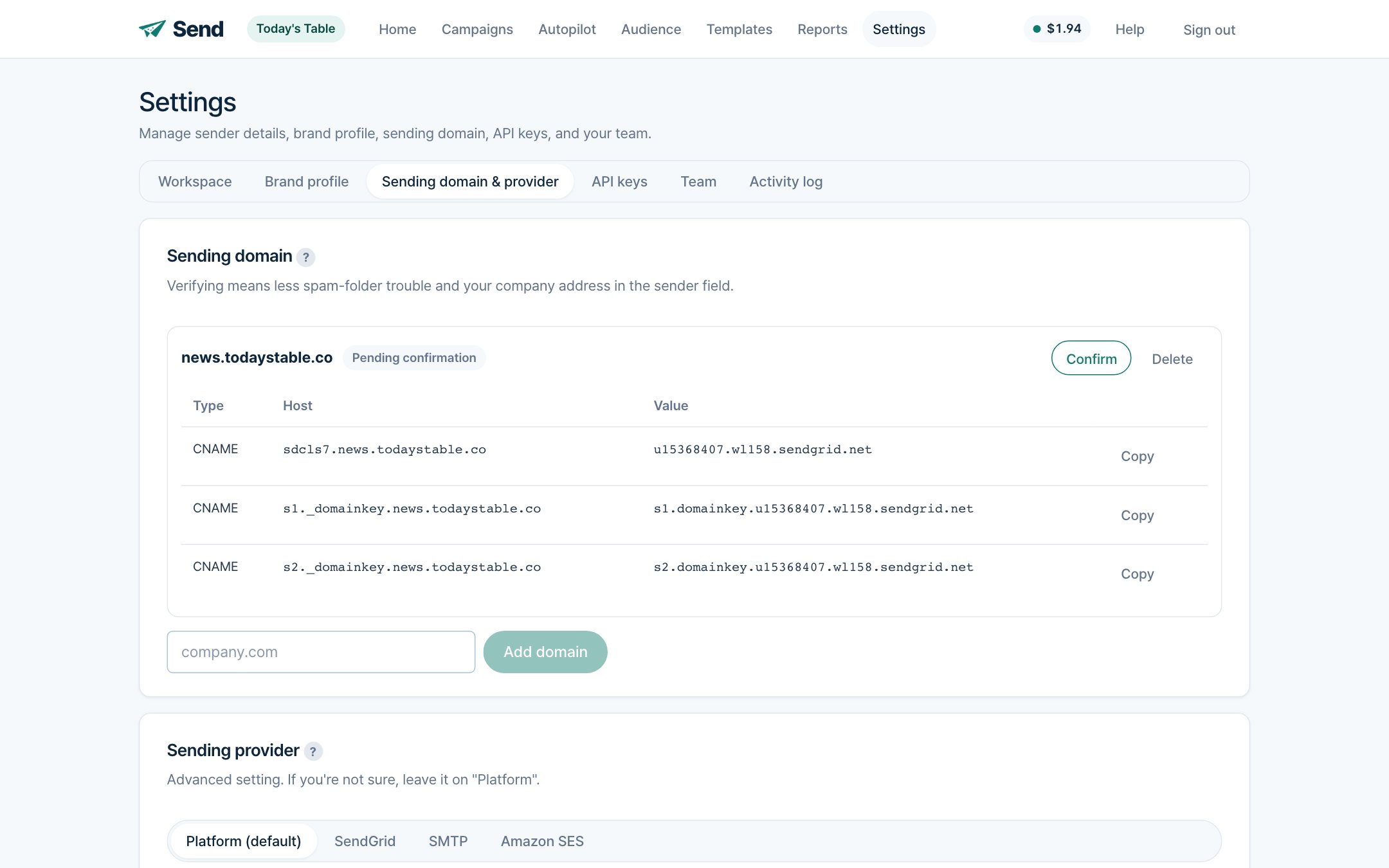
Task: Switch to the Workspace tab
Action: point(195,181)
